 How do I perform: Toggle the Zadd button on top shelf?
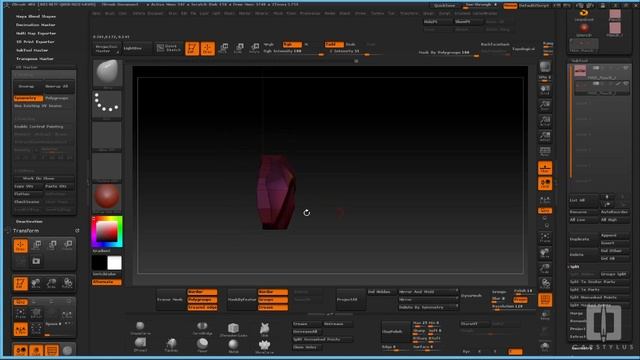click(334, 44)
